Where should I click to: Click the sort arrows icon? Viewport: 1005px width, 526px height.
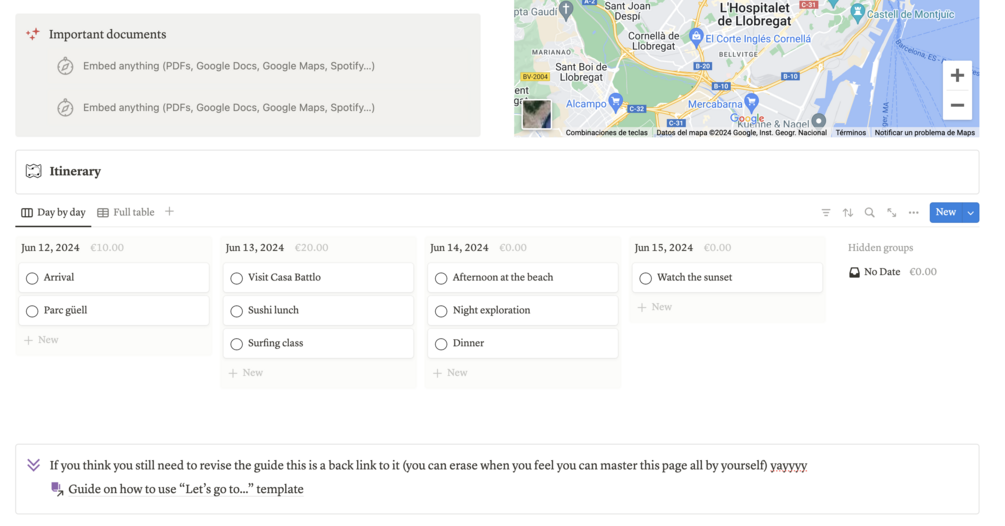(x=848, y=213)
